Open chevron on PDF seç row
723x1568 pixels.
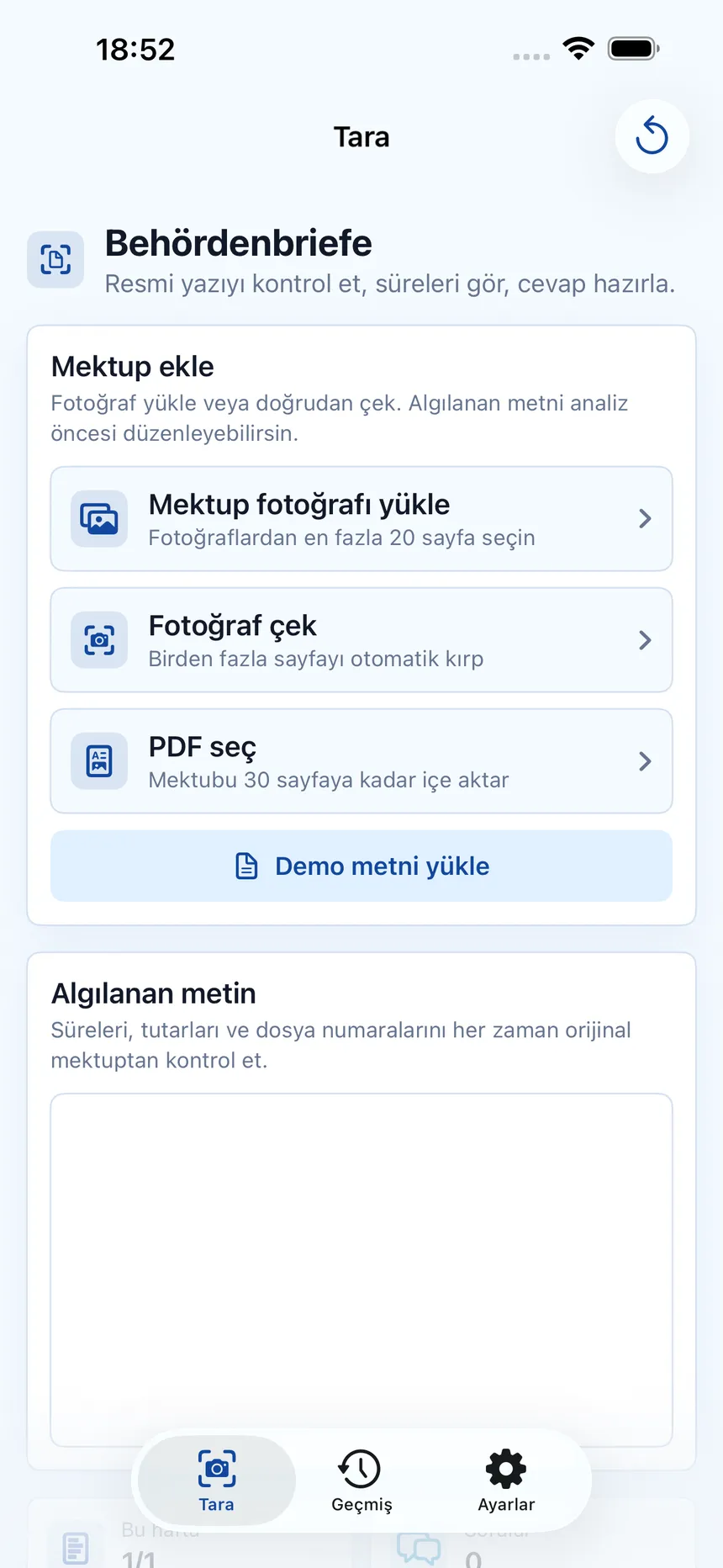645,761
